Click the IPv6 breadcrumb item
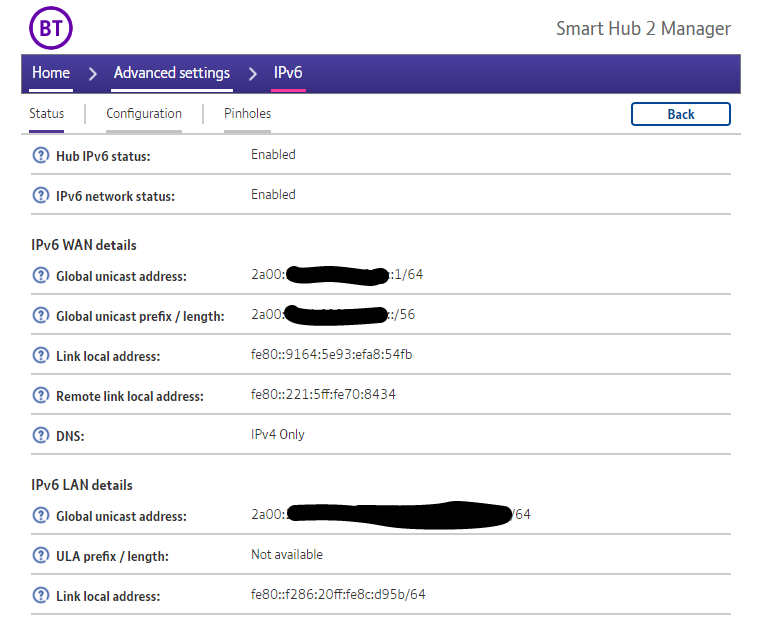 click(x=288, y=73)
